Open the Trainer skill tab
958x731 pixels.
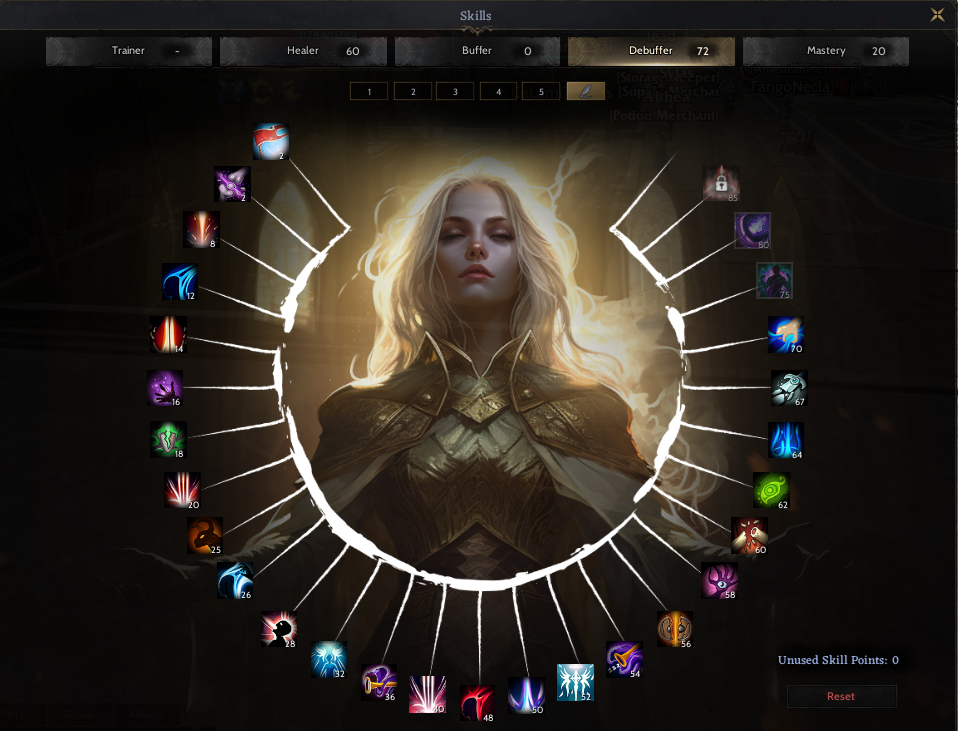point(129,51)
